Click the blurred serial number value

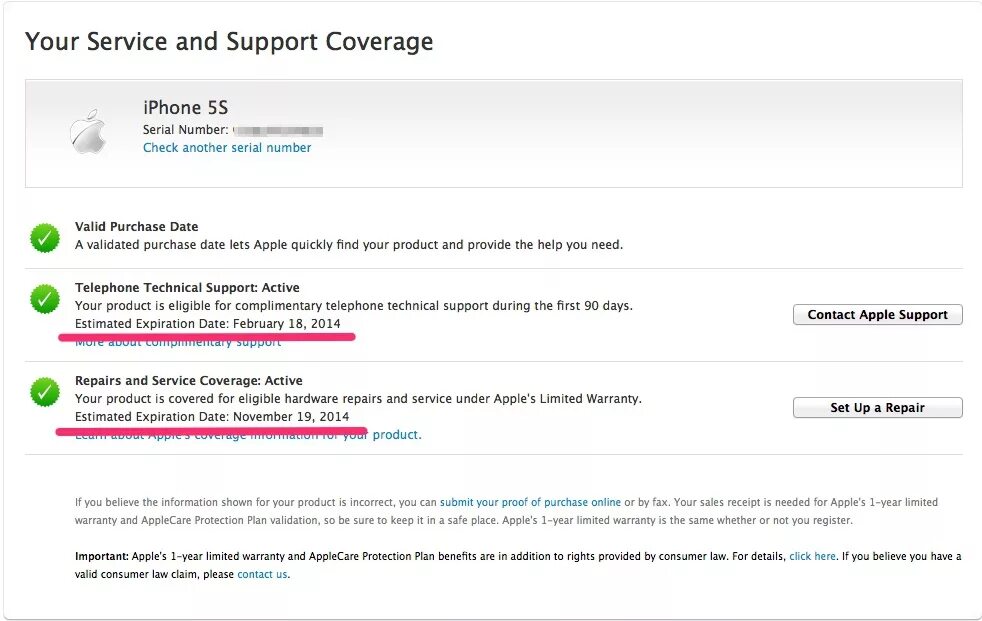click(278, 130)
